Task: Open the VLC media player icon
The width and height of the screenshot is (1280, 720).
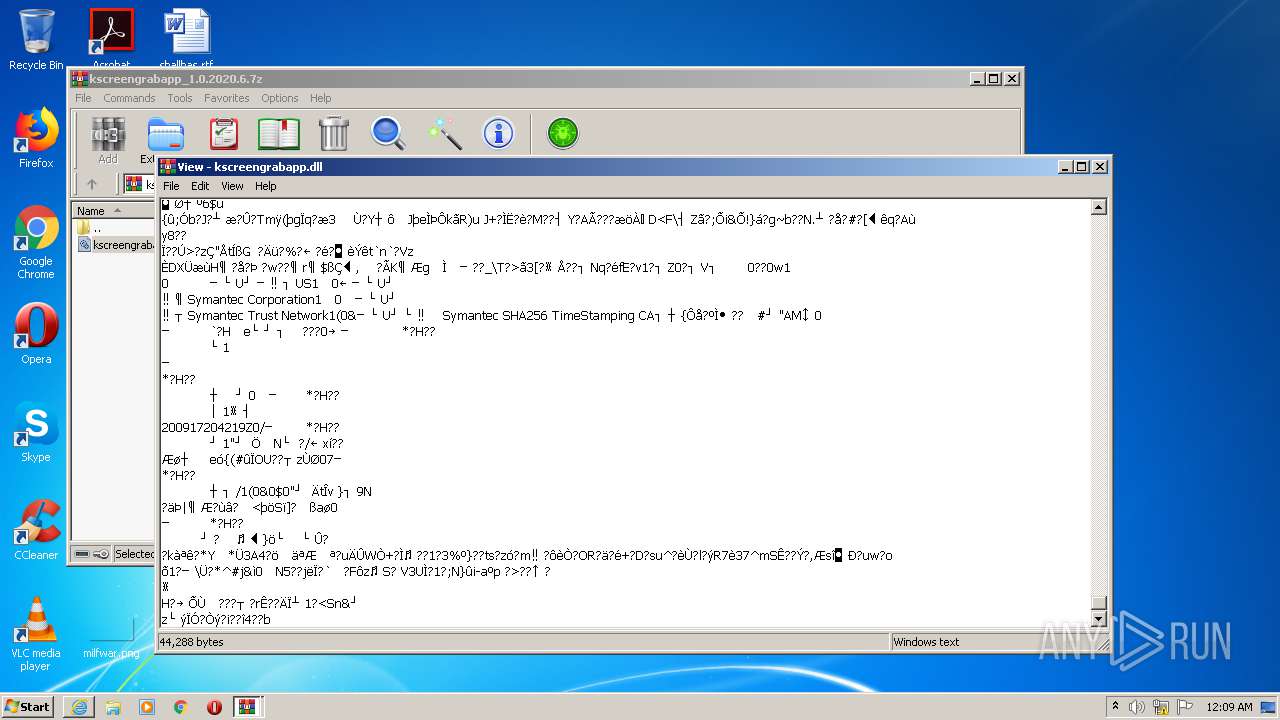Action: pyautogui.click(x=36, y=634)
